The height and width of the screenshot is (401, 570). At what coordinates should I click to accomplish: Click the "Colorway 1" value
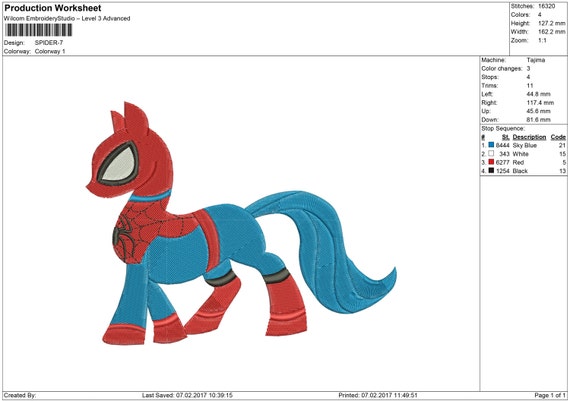click(50, 51)
